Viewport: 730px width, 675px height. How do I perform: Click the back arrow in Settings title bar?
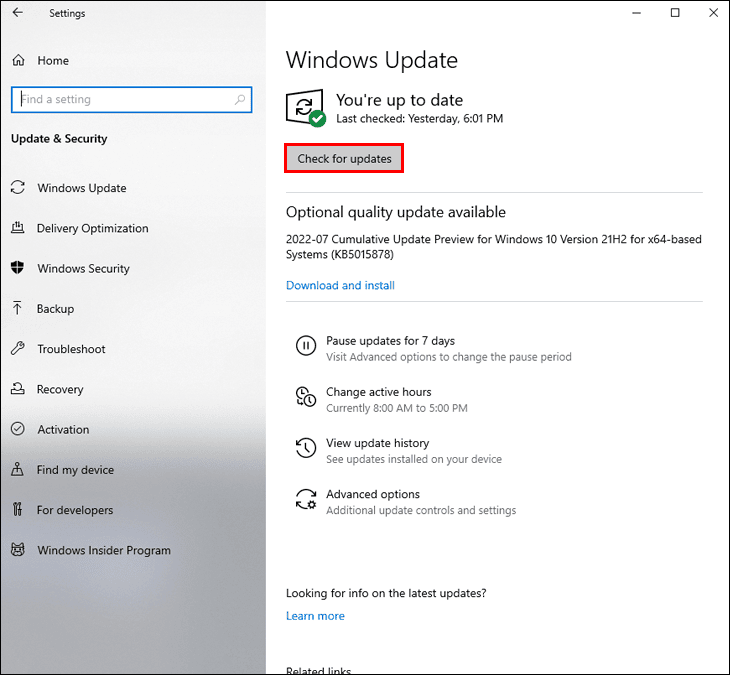click(x=17, y=13)
